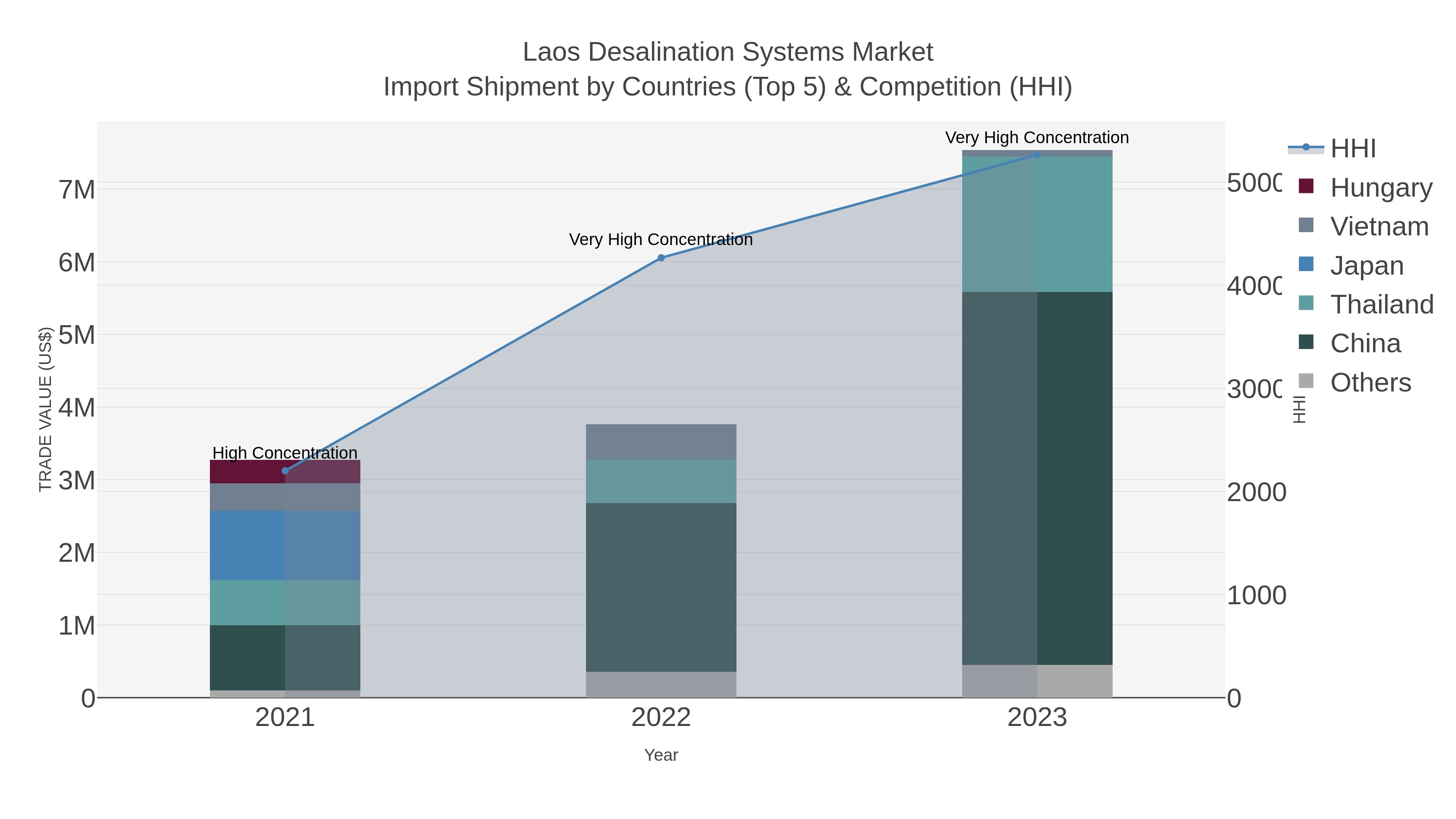This screenshot has height=819, width=1456.
Task: Click the 4M y-axis tick label
Action: 77,408
